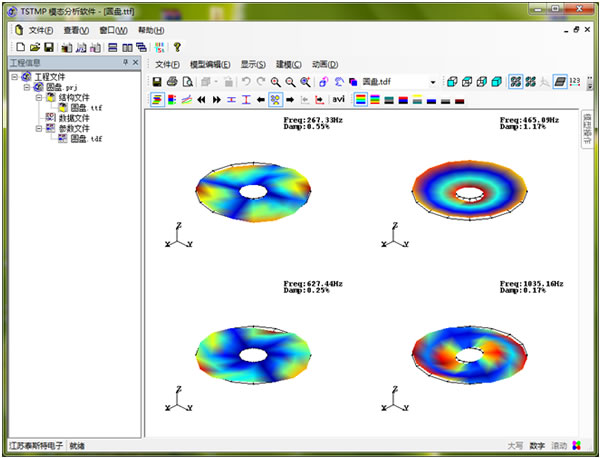The width and height of the screenshot is (600, 458).
Task: Collapse the 参数文件 tree node
Action: point(37,128)
